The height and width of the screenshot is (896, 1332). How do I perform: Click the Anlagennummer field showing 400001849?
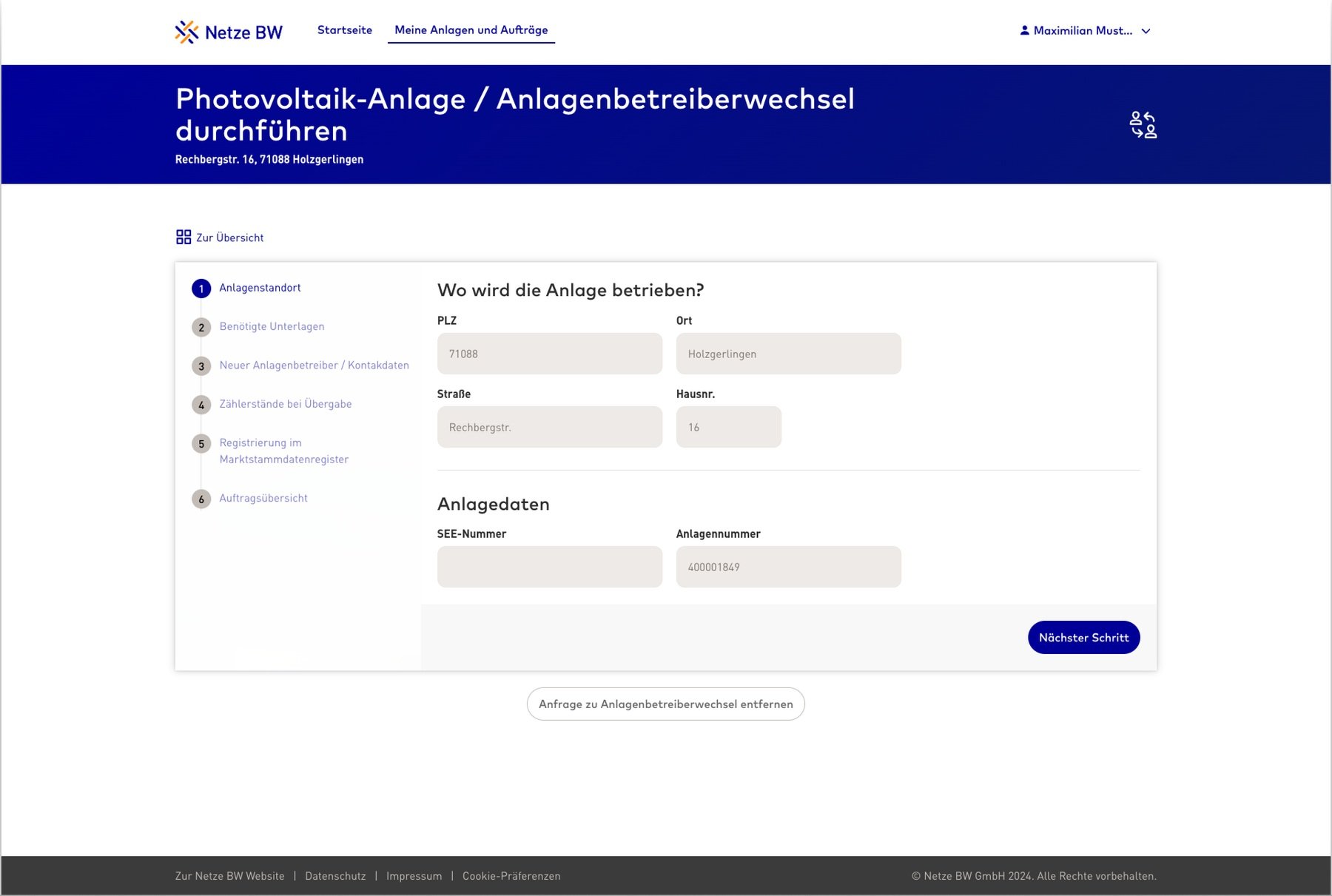(789, 567)
